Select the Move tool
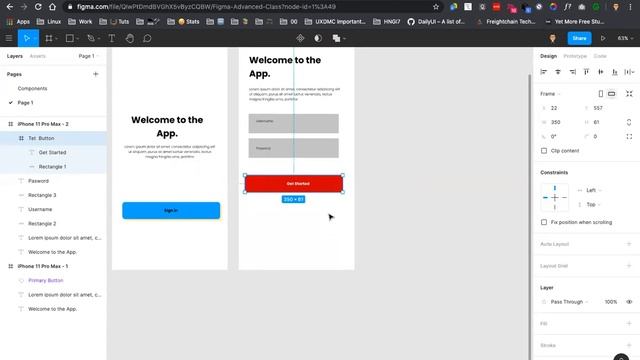 [x=27, y=38]
